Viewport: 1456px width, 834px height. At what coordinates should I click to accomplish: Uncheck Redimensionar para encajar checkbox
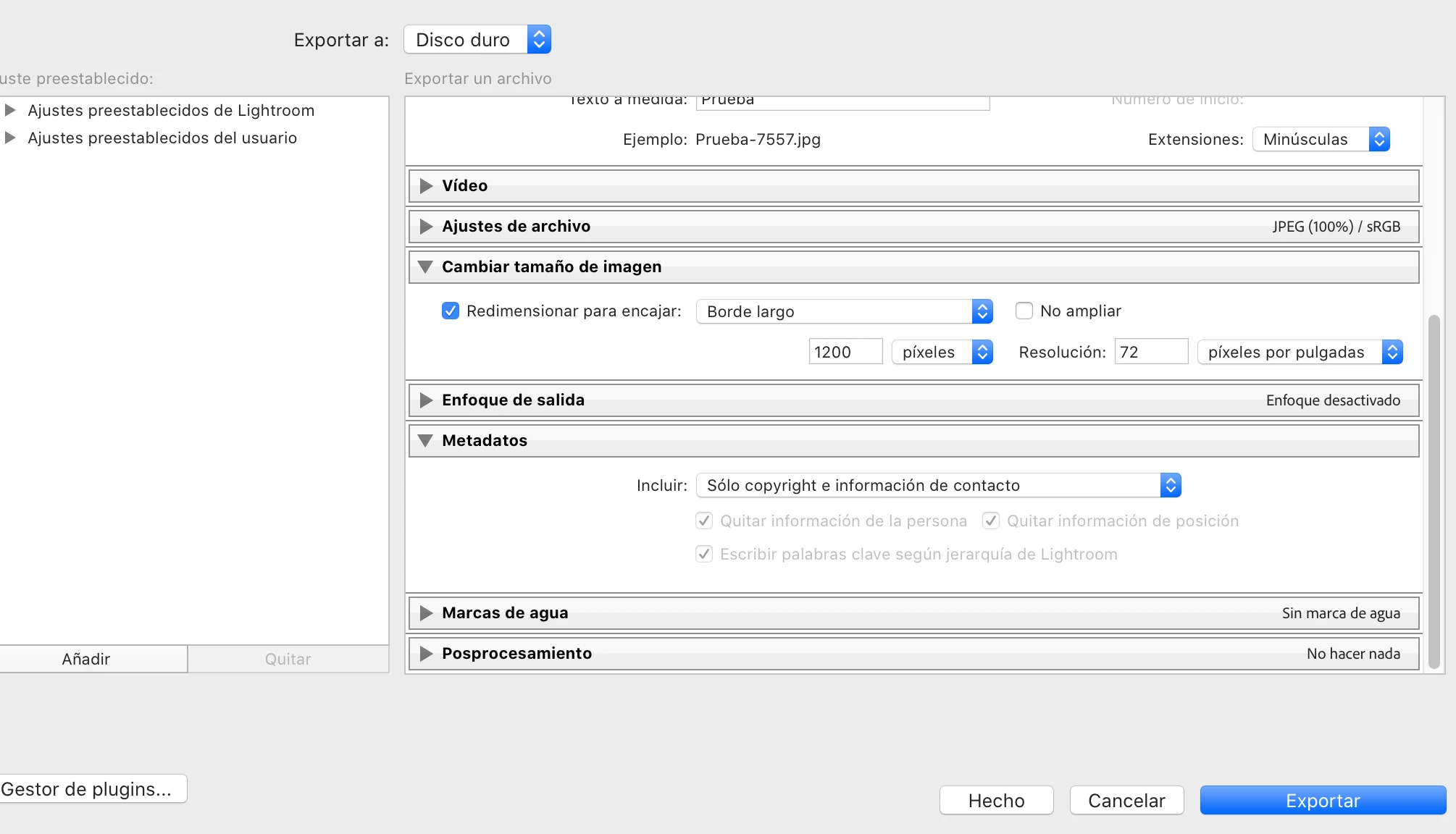(x=450, y=311)
